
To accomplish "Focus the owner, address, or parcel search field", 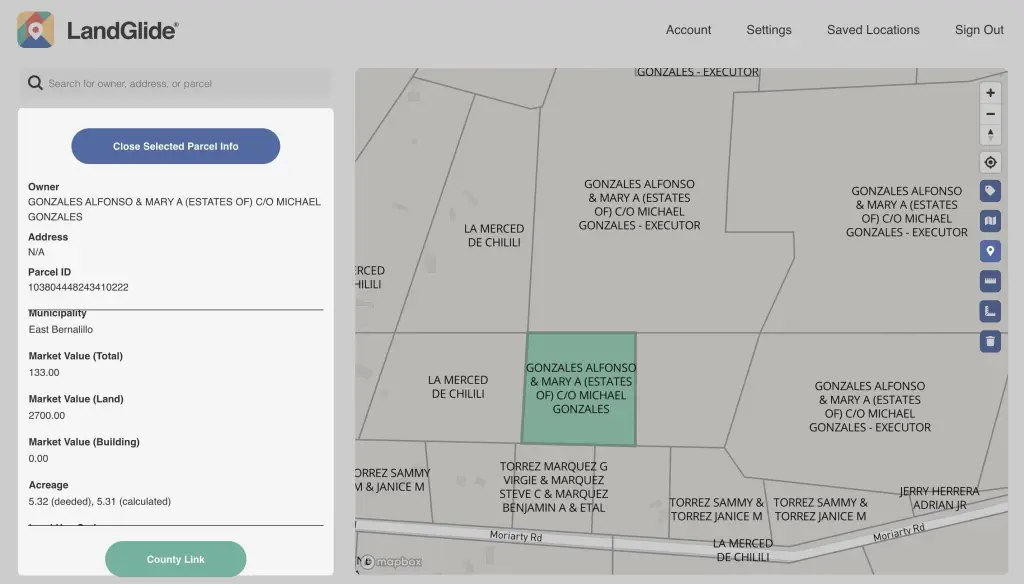I will click(x=185, y=84).
